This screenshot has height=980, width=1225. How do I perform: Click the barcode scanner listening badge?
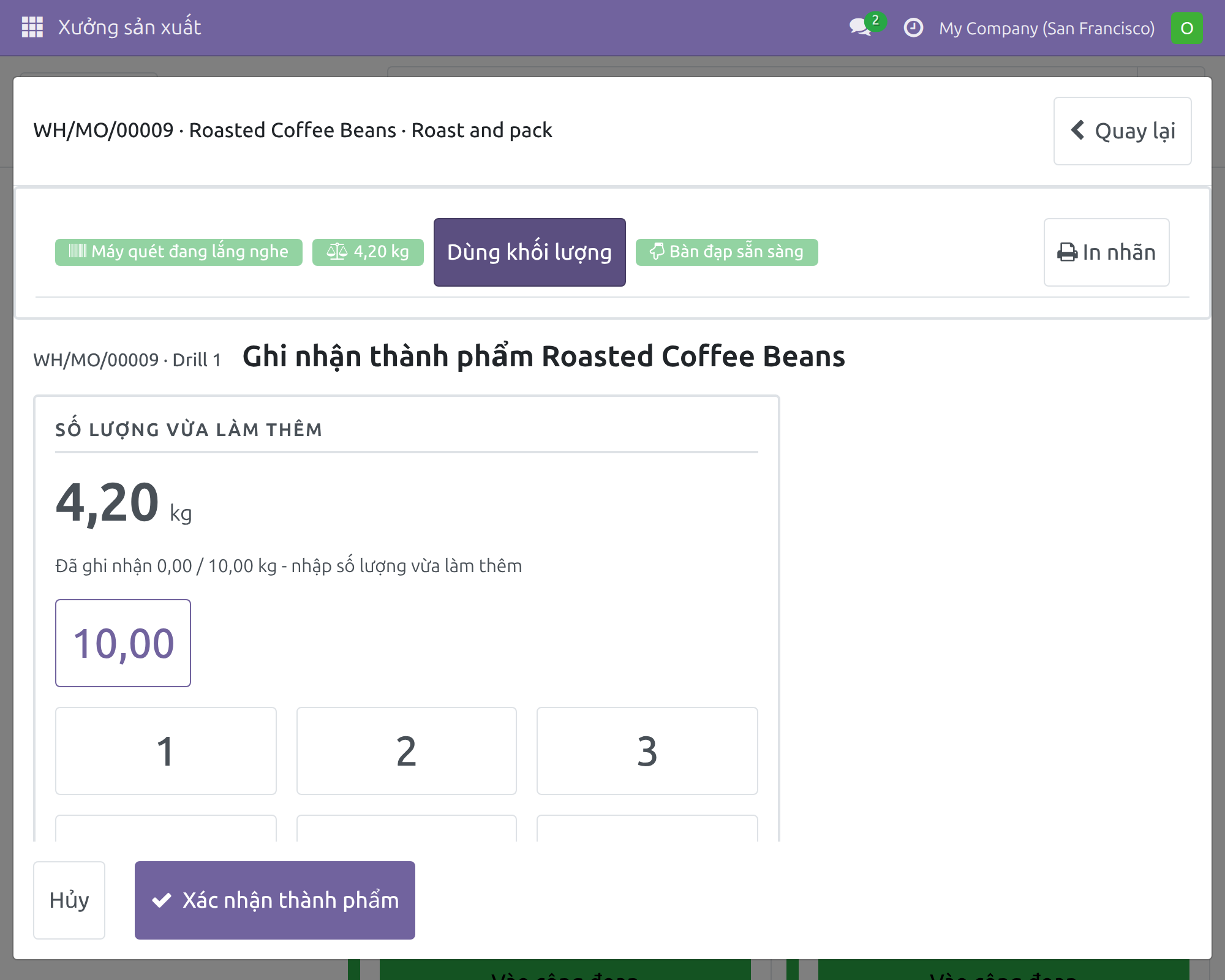[179, 252]
